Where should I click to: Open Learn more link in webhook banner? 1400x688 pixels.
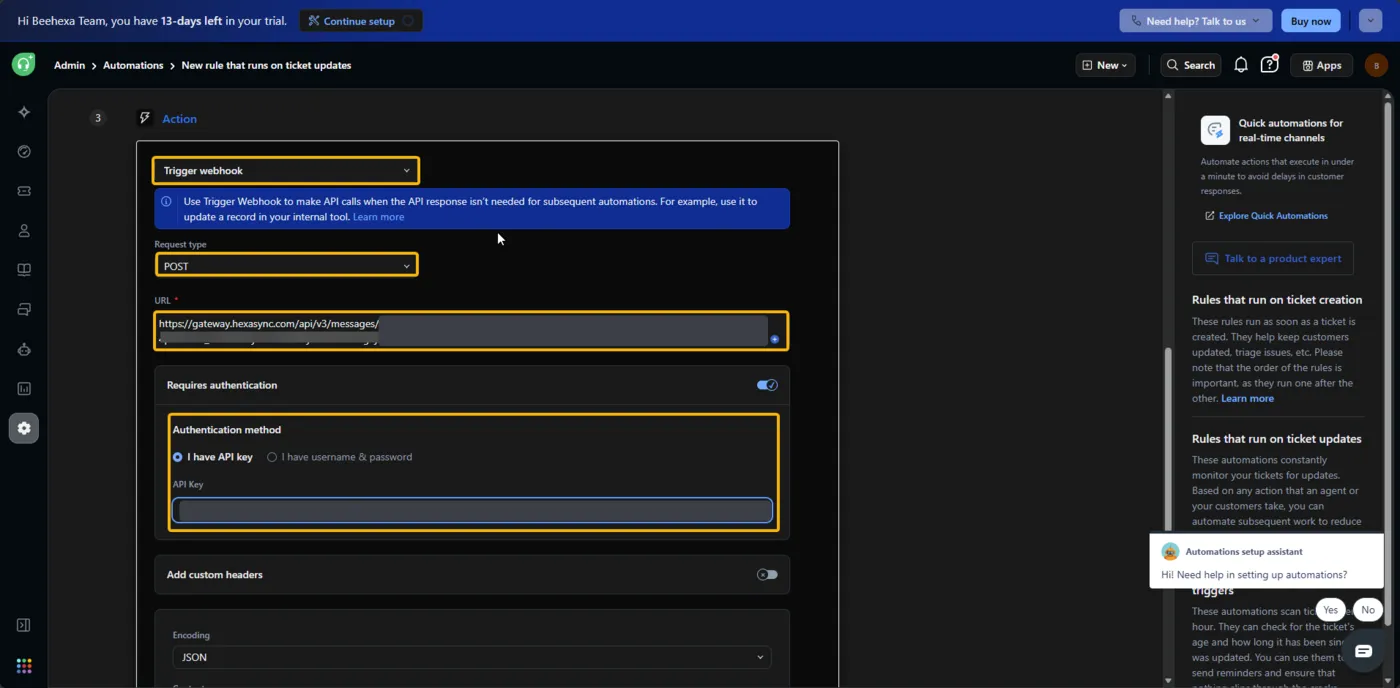point(378,217)
